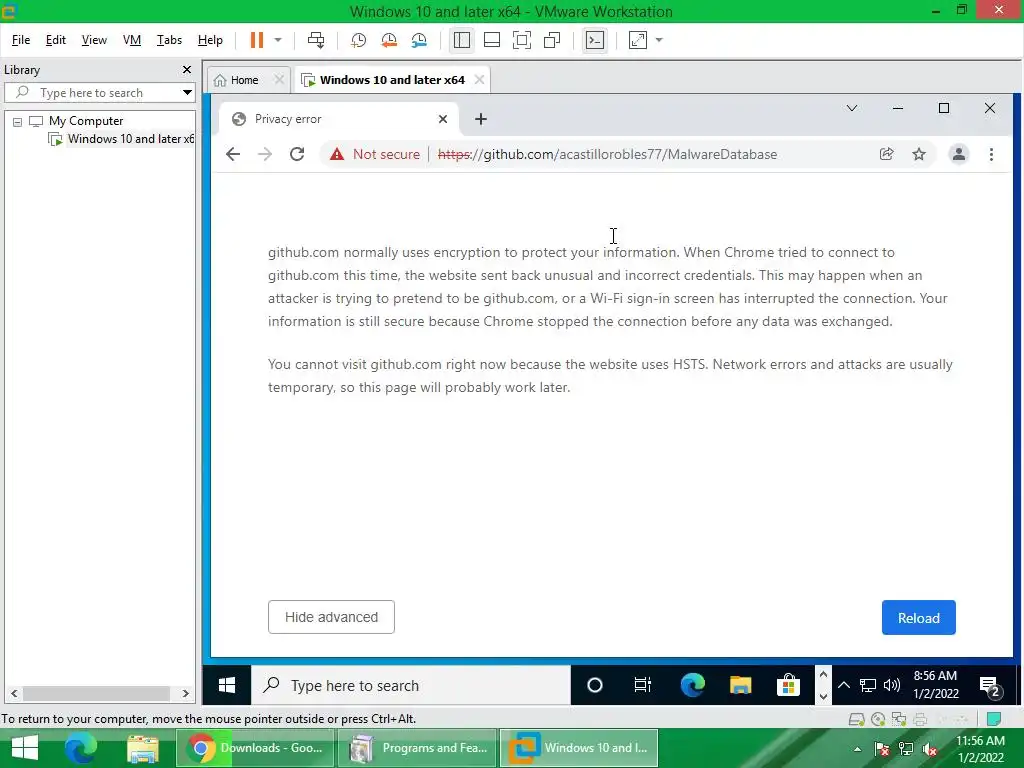Screen dimensions: 1024x768
Task: Click the Send Ctrl+Alt+Del toolbar icon
Action: tap(316, 40)
